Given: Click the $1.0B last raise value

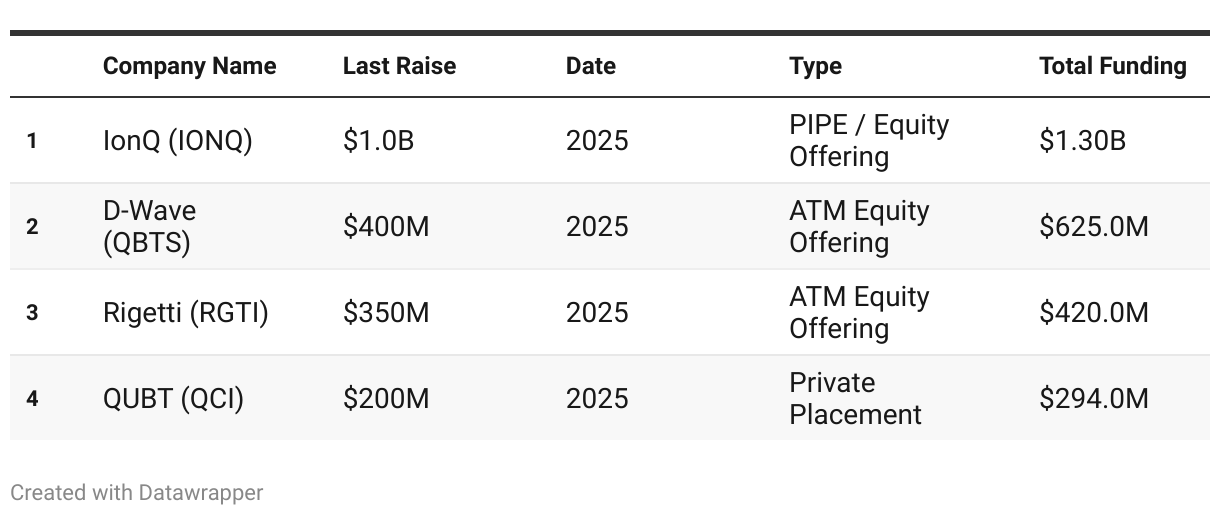Looking at the screenshot, I should coord(378,141).
